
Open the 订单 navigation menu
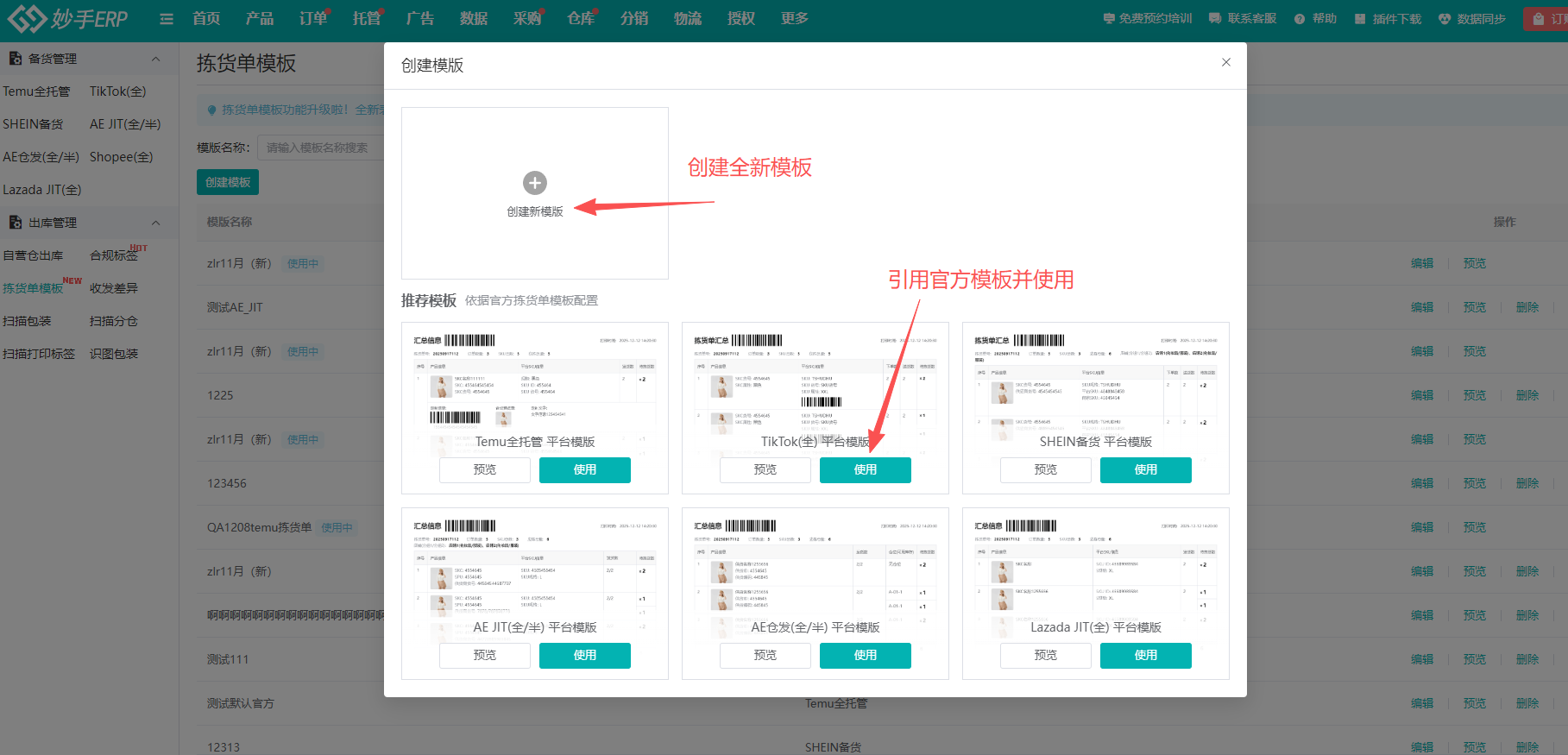point(313,18)
